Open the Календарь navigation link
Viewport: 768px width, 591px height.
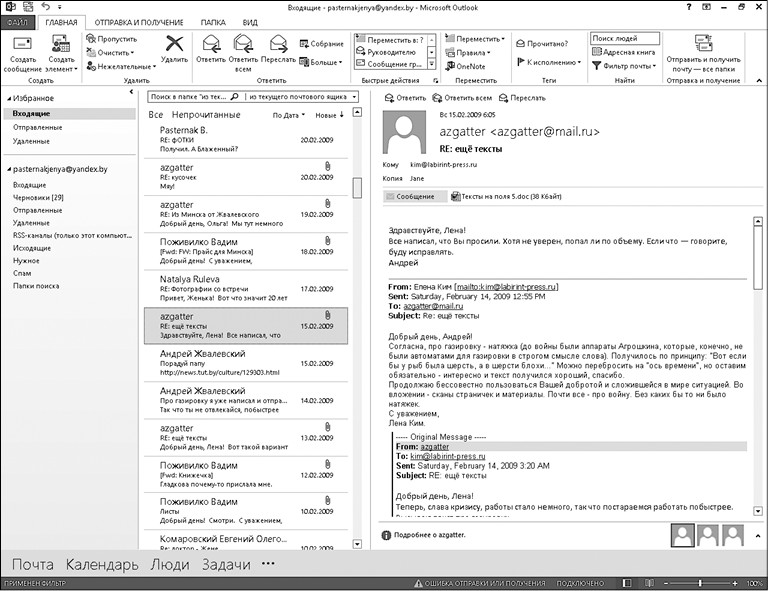[102, 564]
